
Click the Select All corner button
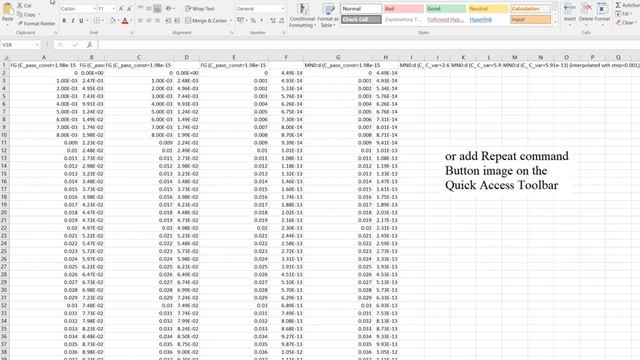5,57
